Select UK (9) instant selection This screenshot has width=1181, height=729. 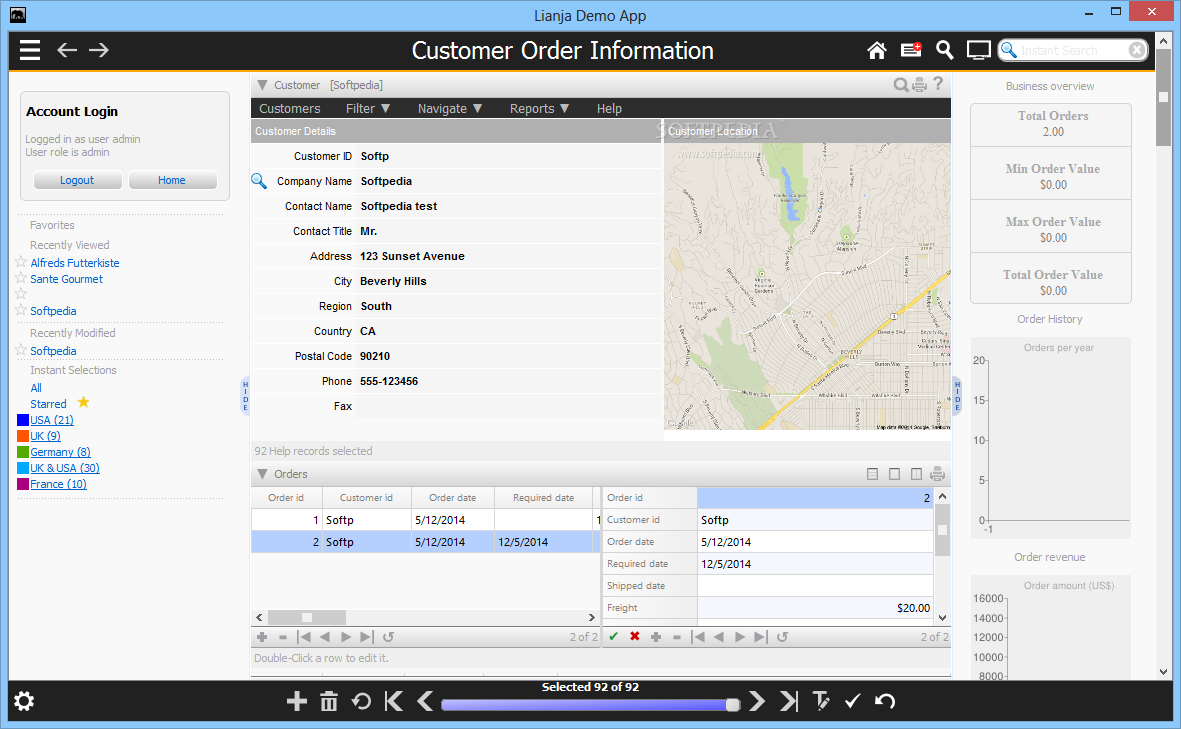[45, 436]
